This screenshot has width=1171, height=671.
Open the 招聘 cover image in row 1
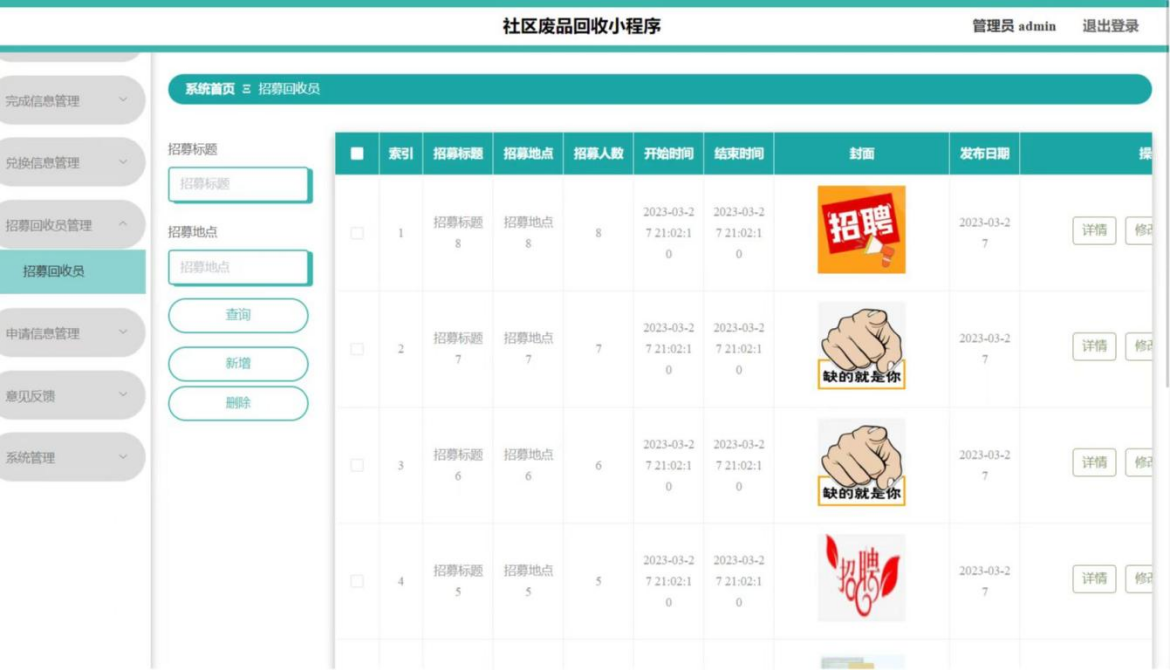pyautogui.click(x=861, y=229)
